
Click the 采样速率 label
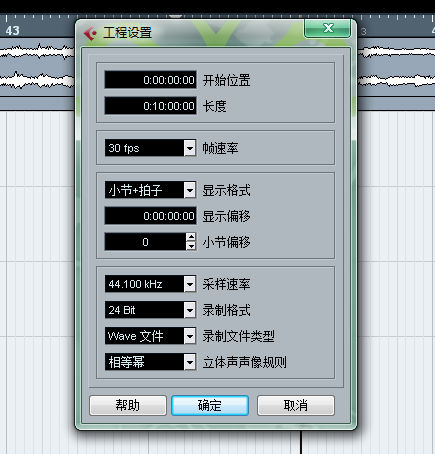[226, 284]
